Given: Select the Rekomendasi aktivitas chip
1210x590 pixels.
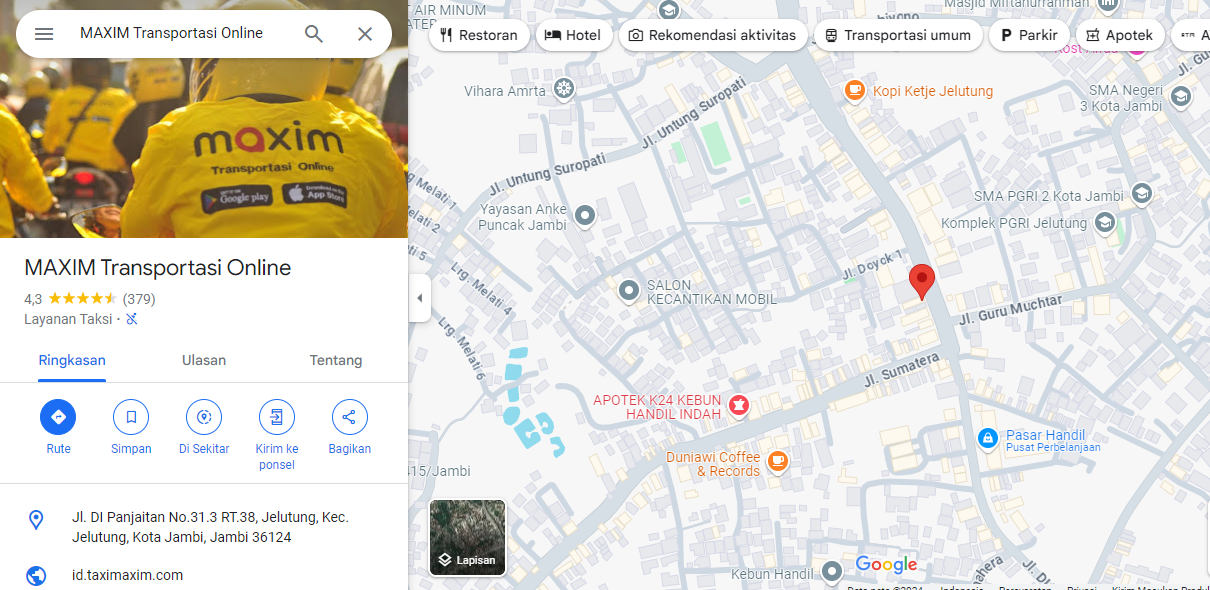Looking at the screenshot, I should tap(713, 35).
